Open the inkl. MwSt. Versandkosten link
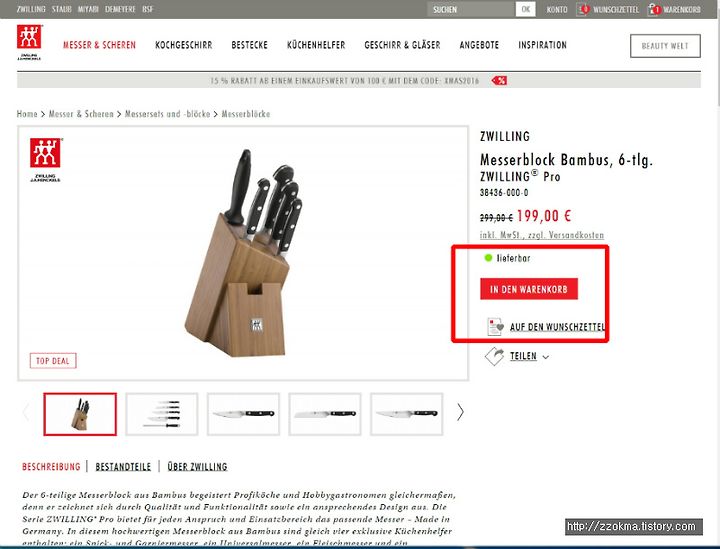The height and width of the screenshot is (549, 720). pyautogui.click(x=542, y=235)
